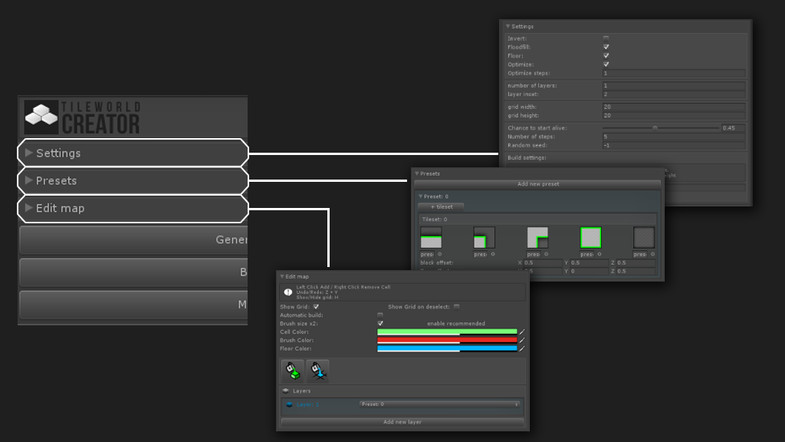785x442 pixels.
Task: Collapse the Preset: 0 foldout
Action: pos(421,196)
